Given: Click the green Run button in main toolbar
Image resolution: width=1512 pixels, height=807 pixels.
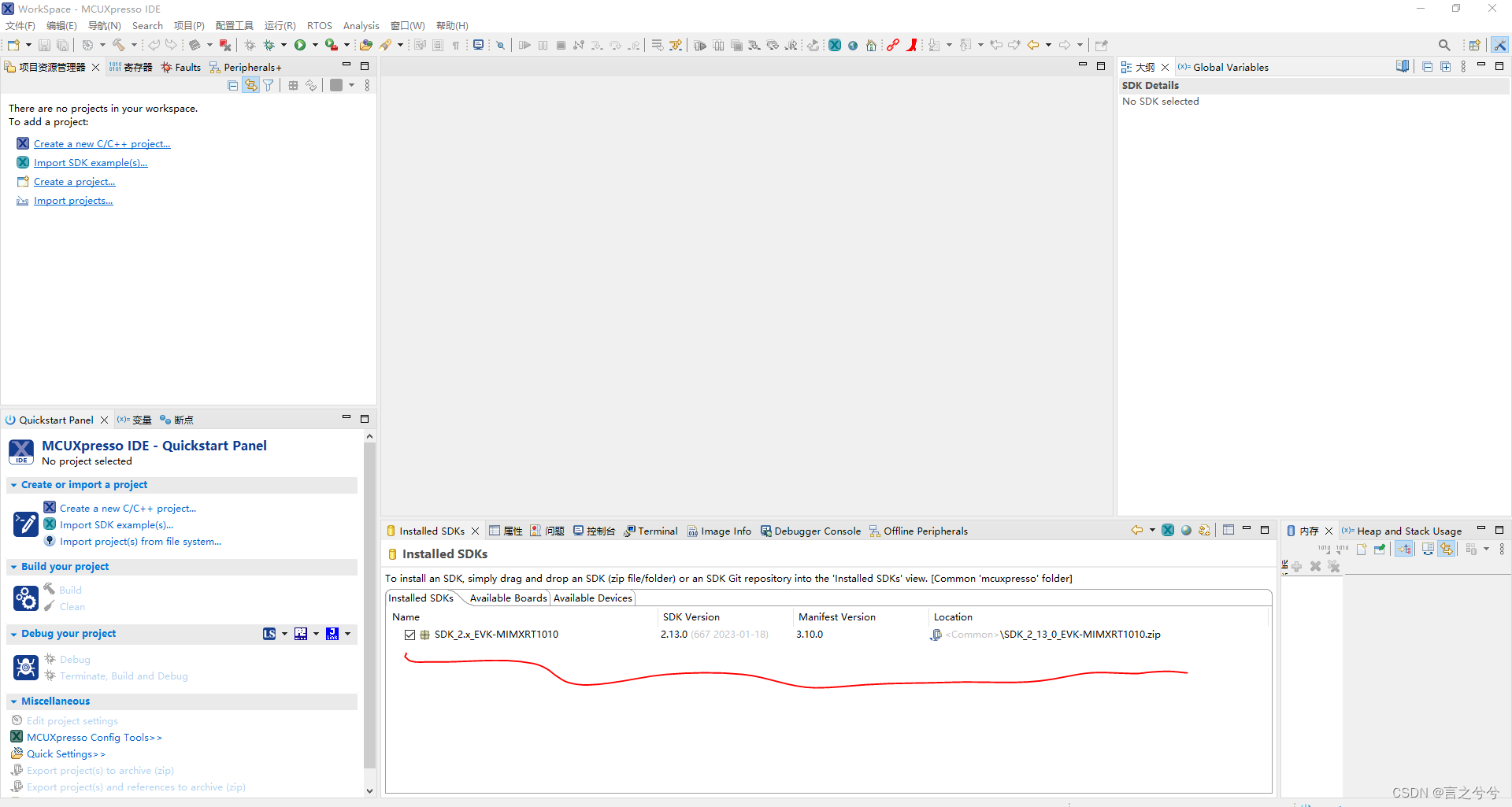Looking at the screenshot, I should tap(300, 45).
